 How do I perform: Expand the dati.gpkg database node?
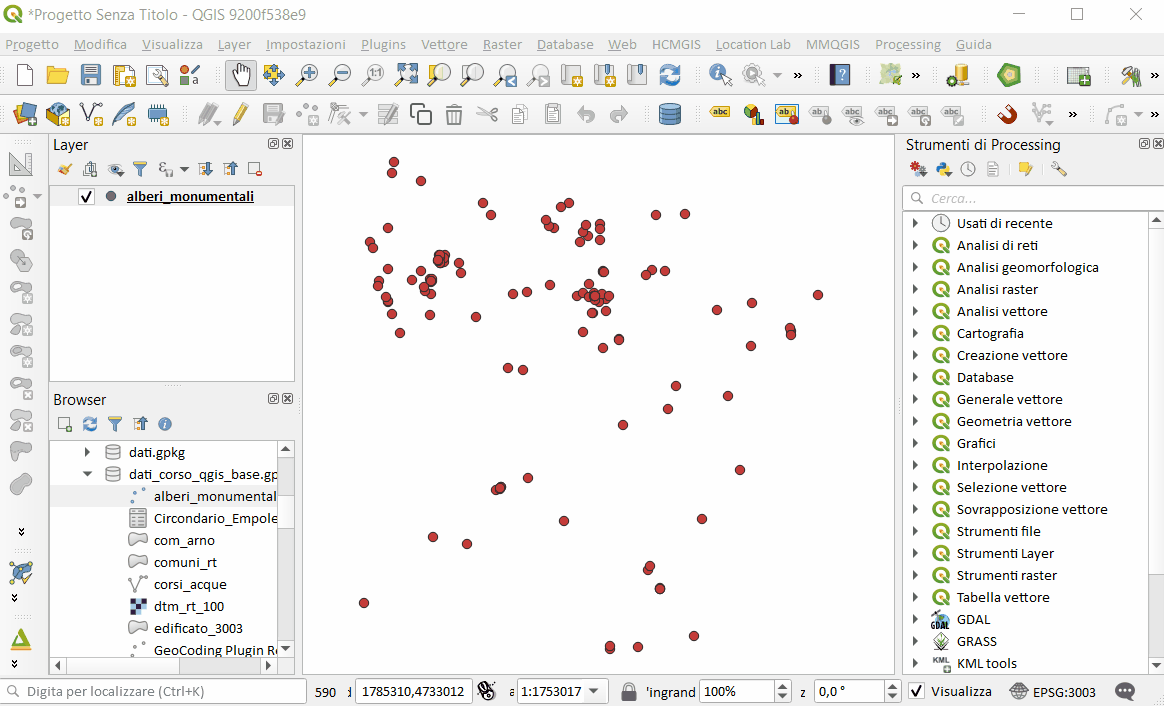(88, 452)
